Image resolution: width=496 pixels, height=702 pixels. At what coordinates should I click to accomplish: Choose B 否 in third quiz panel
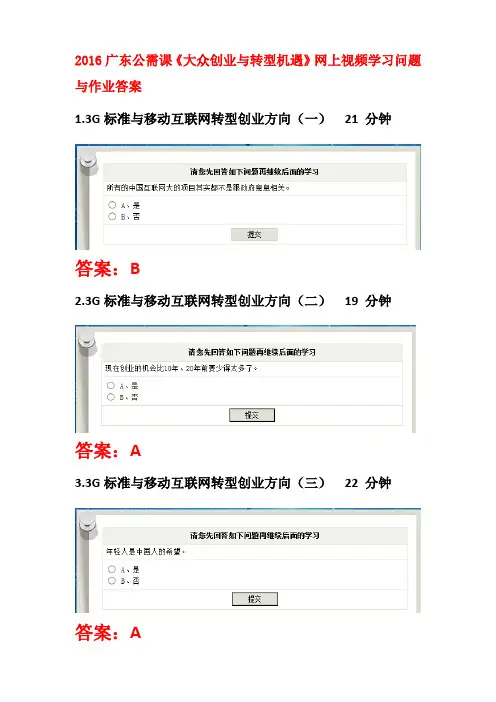[x=111, y=581]
